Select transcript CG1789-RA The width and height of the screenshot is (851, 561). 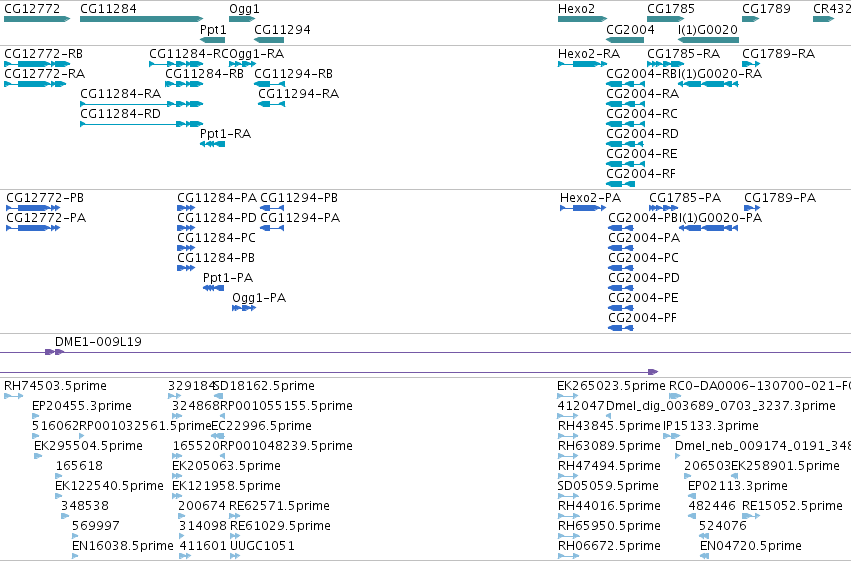point(778,54)
